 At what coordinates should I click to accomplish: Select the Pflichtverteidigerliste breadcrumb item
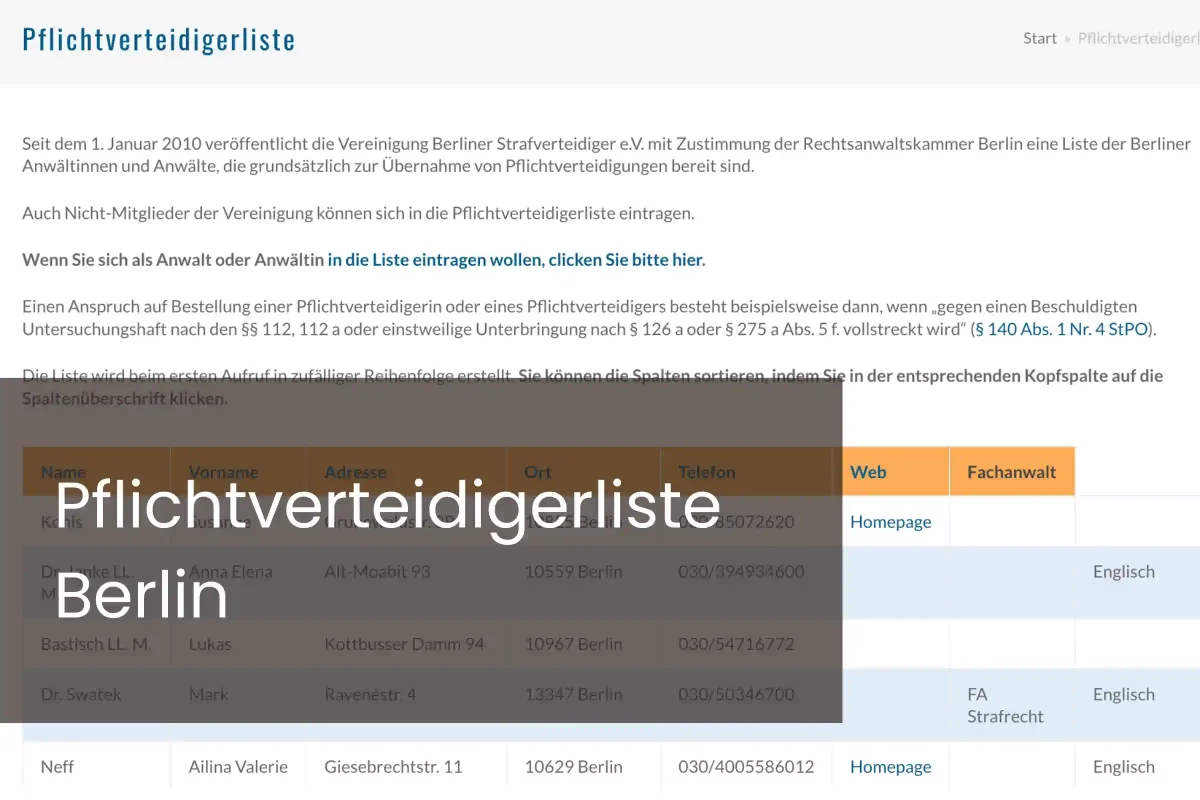coord(1140,38)
